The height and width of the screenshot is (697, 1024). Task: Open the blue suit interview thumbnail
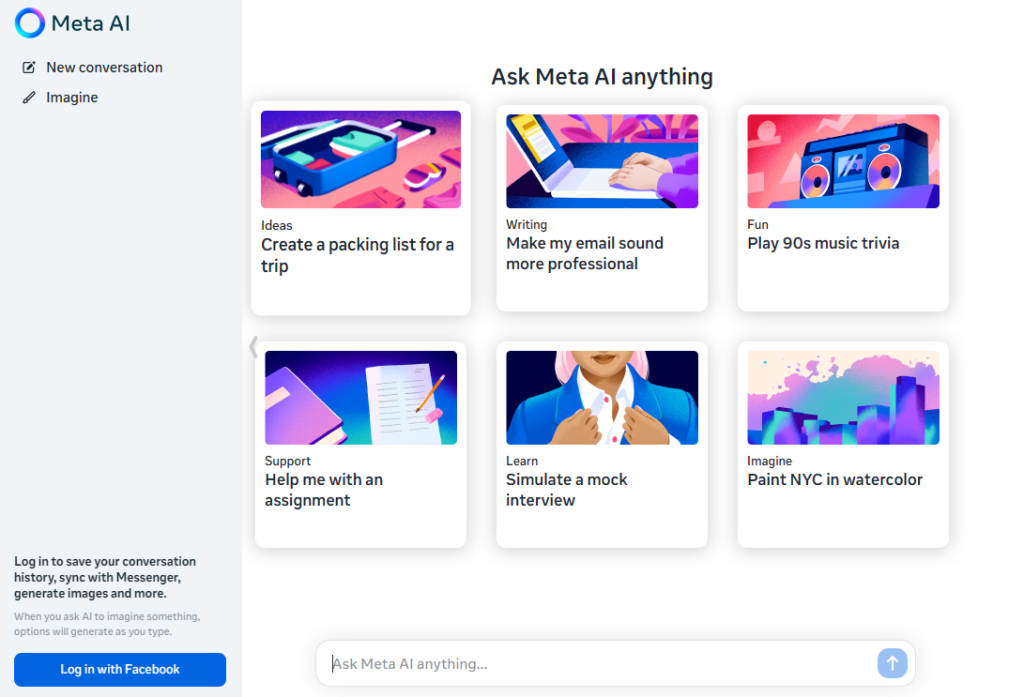[602, 398]
